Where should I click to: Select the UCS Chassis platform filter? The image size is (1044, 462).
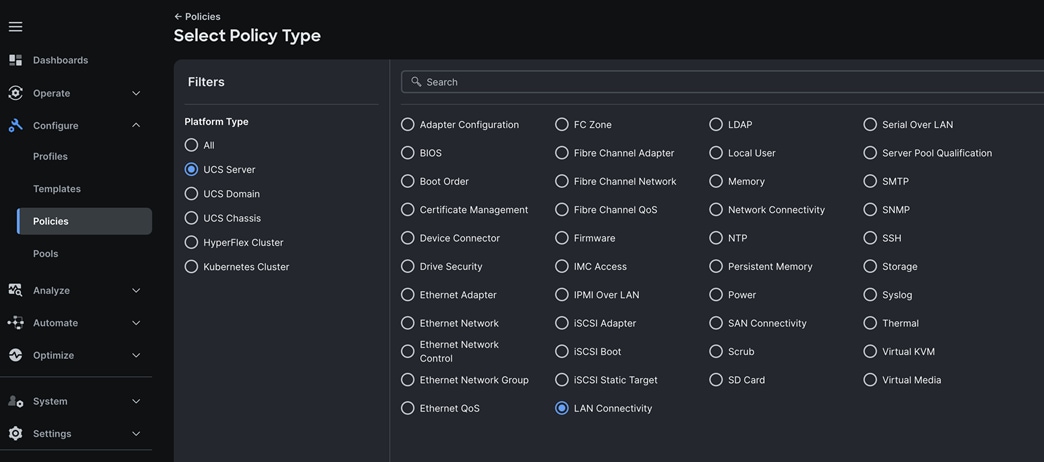pos(191,218)
